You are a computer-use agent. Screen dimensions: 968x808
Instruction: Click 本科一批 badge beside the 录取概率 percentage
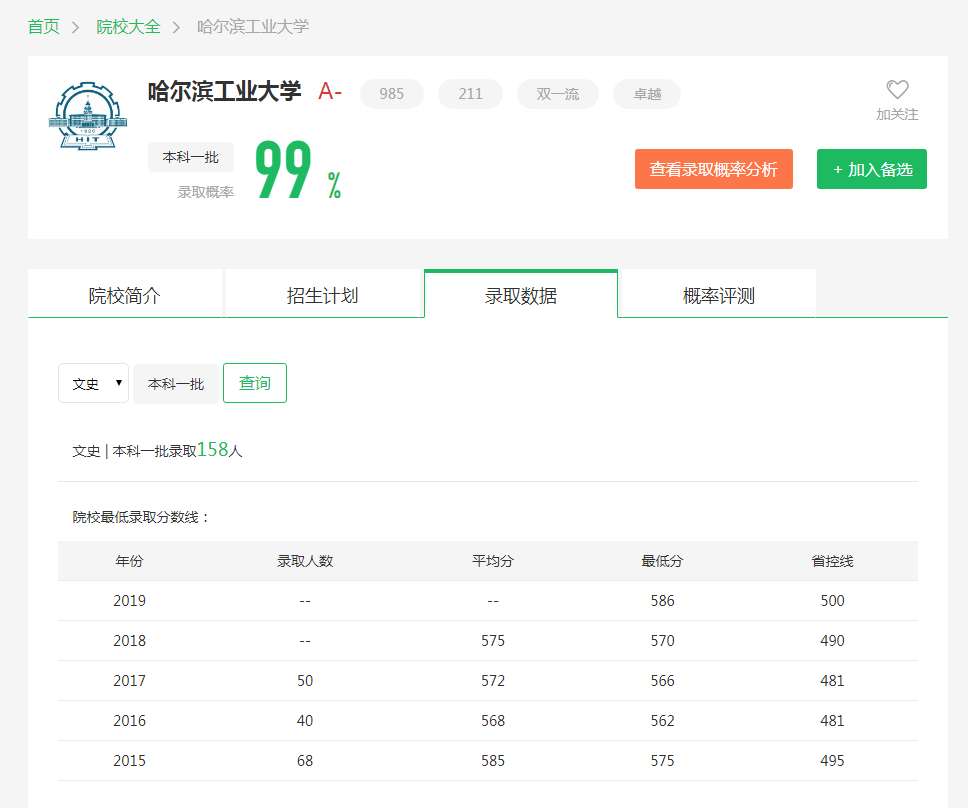pos(191,157)
